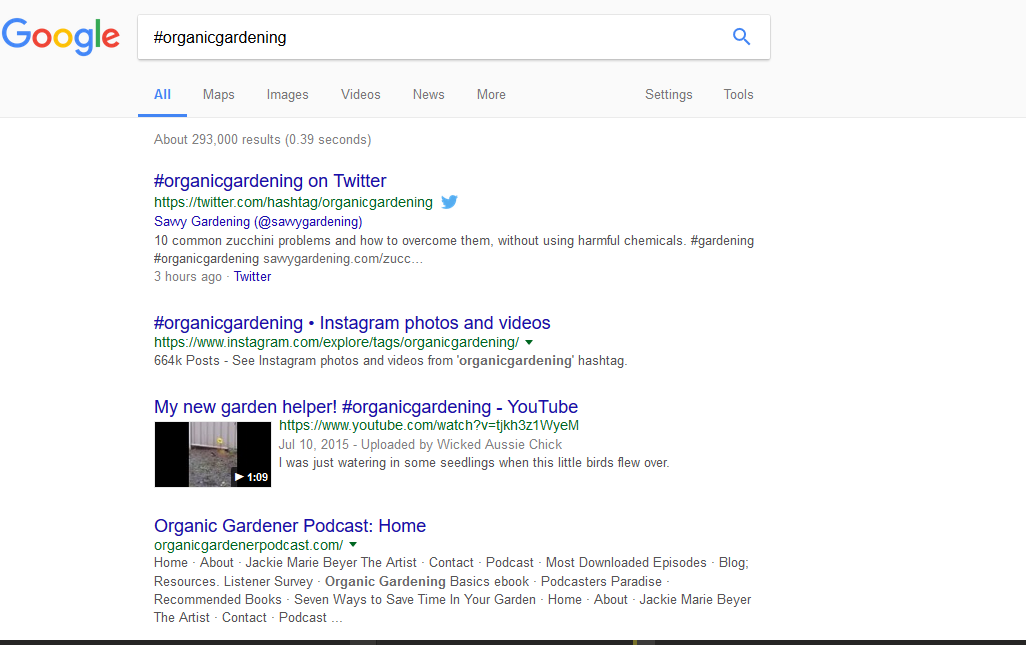
Task: Open the Instagram photos and videos result
Action: pyautogui.click(x=352, y=322)
